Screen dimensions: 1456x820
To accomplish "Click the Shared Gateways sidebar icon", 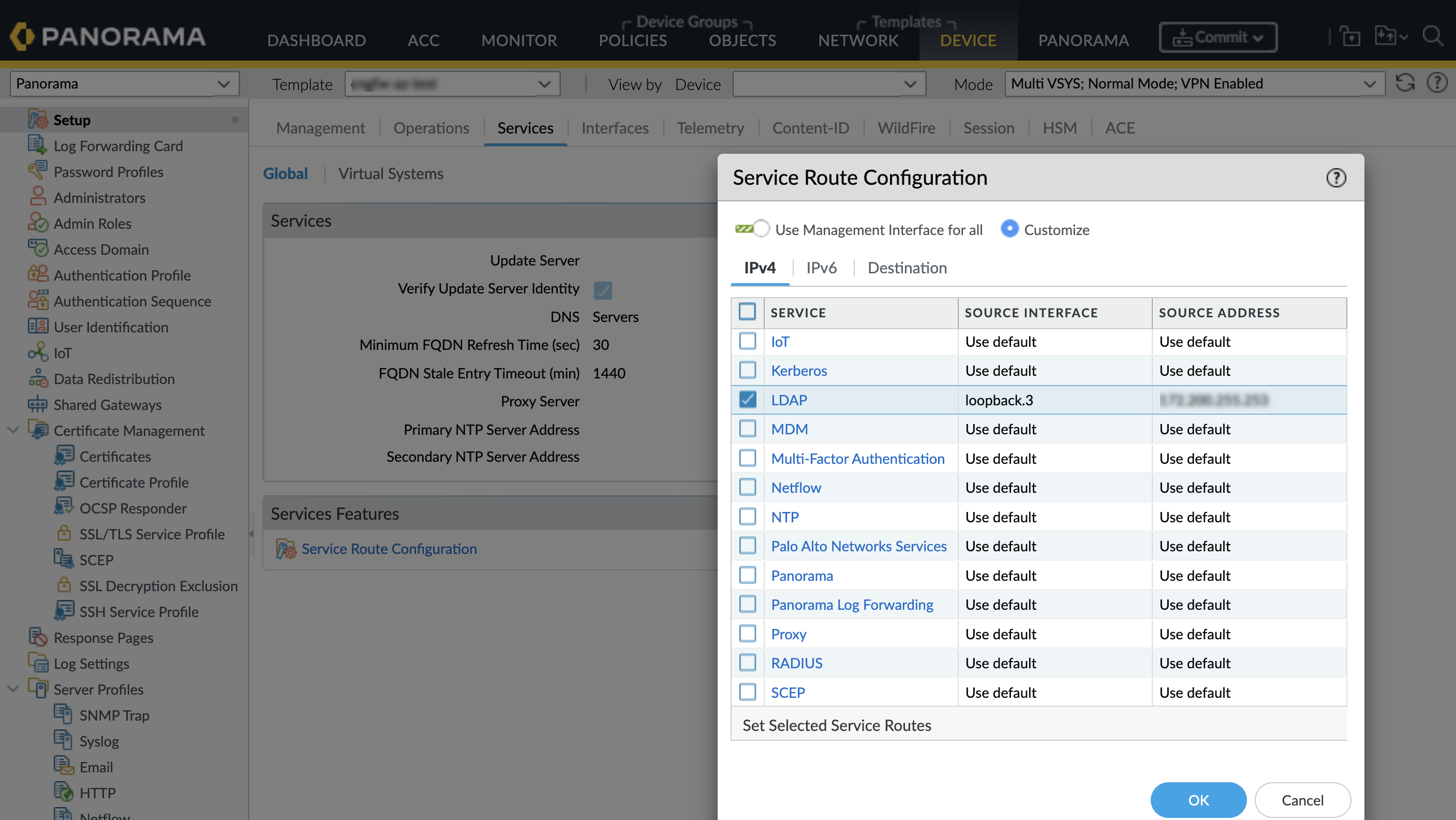I will [37, 404].
